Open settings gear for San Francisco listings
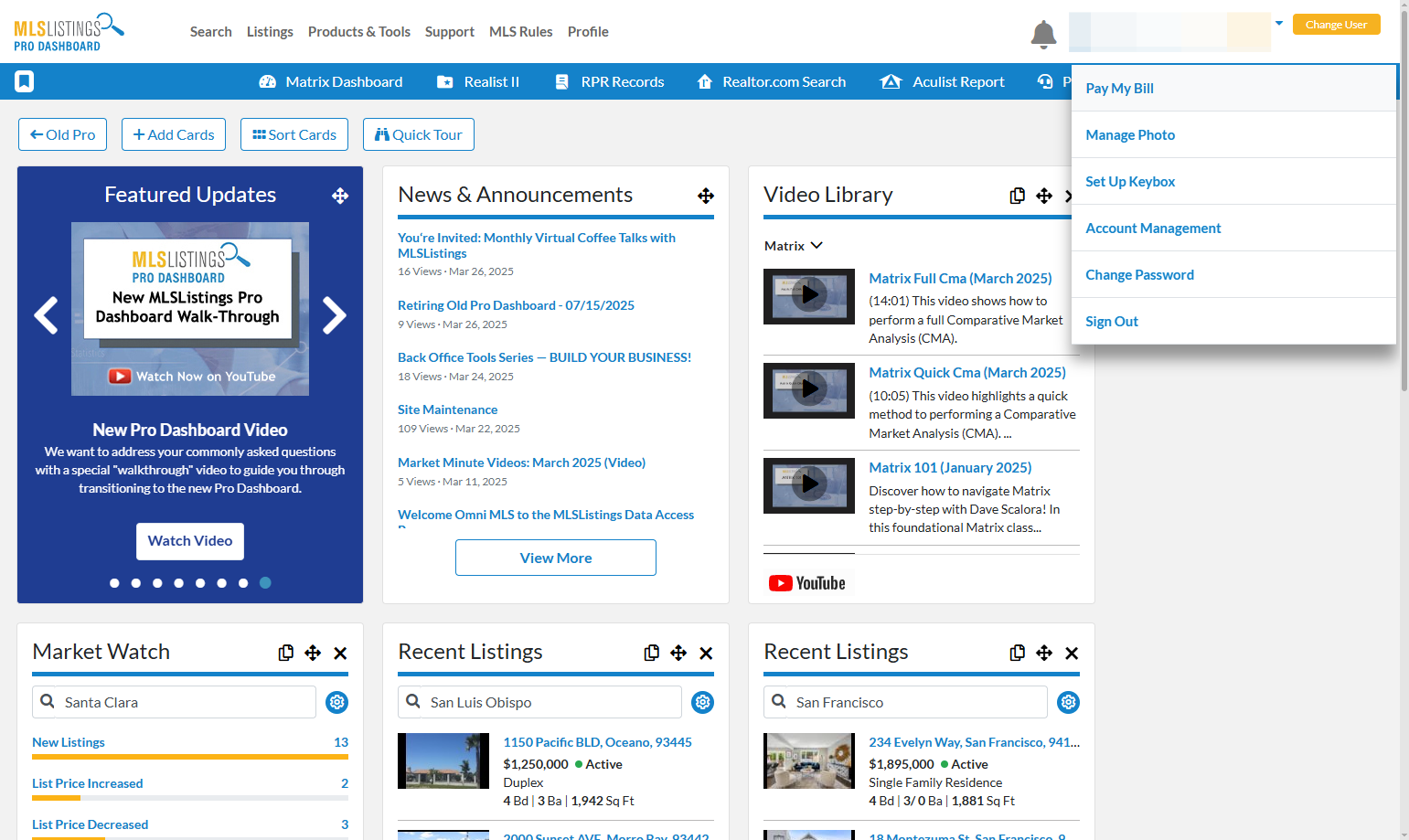Image resolution: width=1409 pixels, height=840 pixels. 1068,702
